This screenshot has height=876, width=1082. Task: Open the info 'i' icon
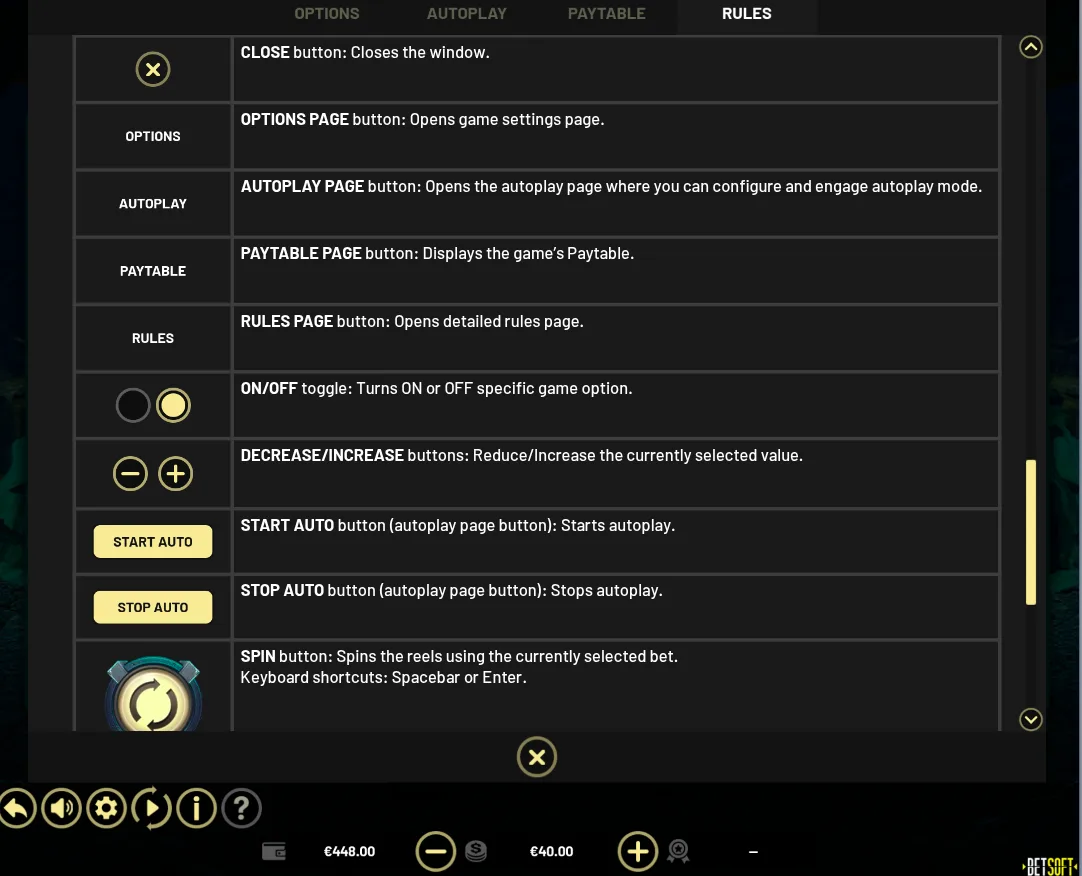click(x=197, y=808)
